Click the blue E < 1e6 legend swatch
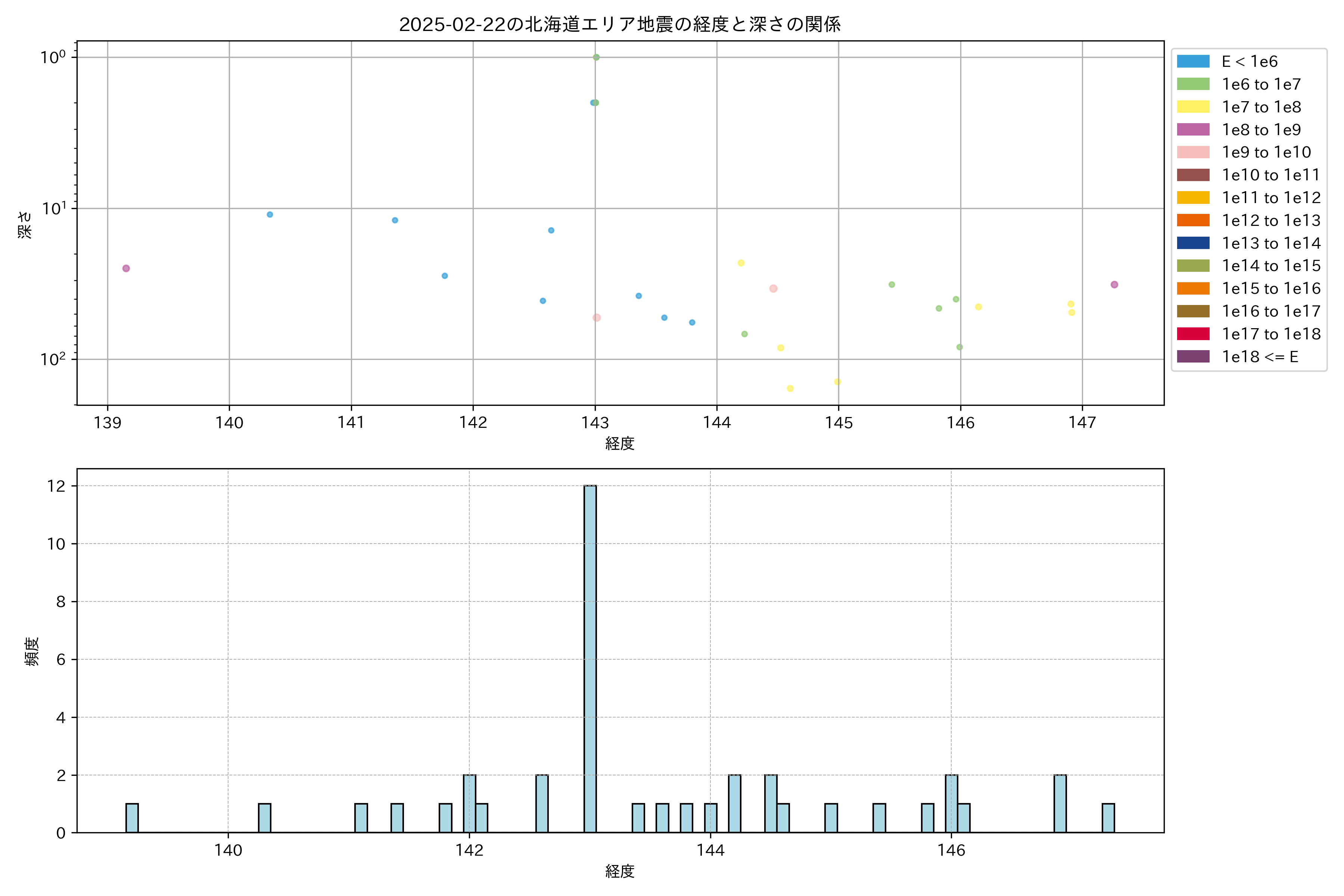The height and width of the screenshot is (896, 1344). [x=1193, y=62]
